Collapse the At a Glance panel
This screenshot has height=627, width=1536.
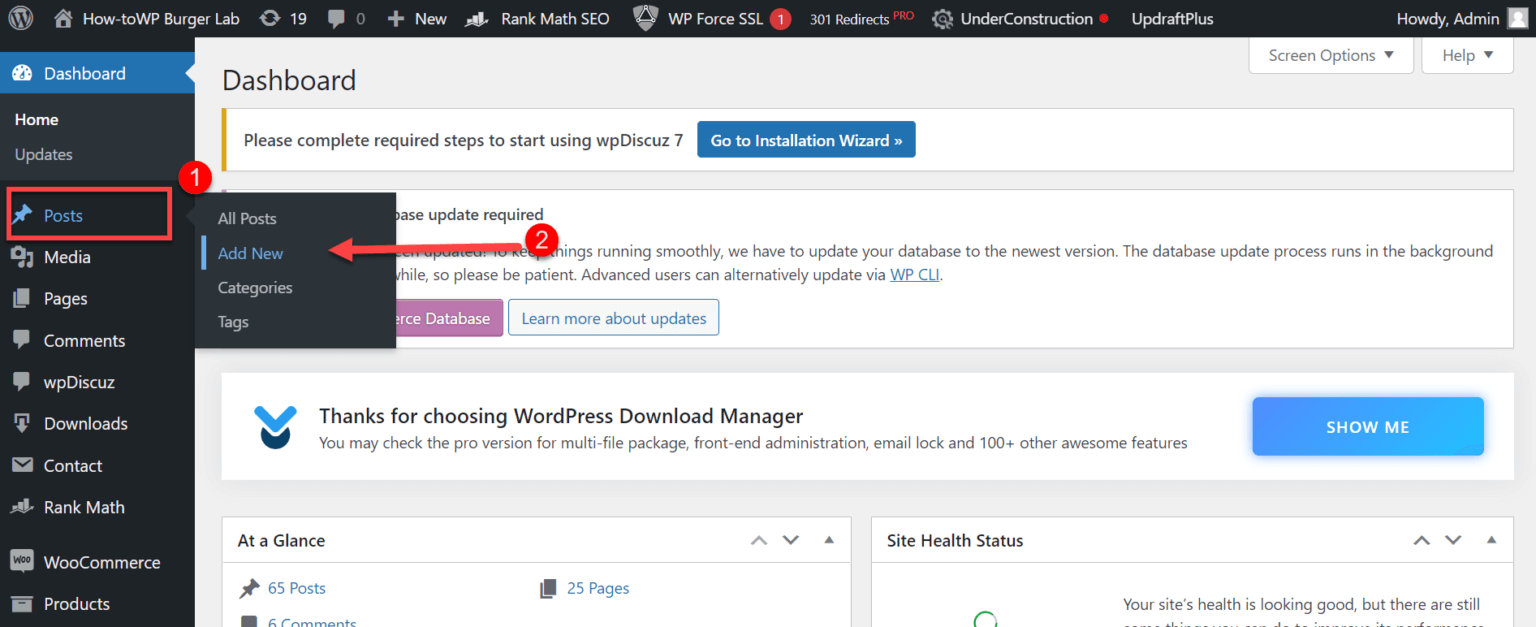coord(829,540)
